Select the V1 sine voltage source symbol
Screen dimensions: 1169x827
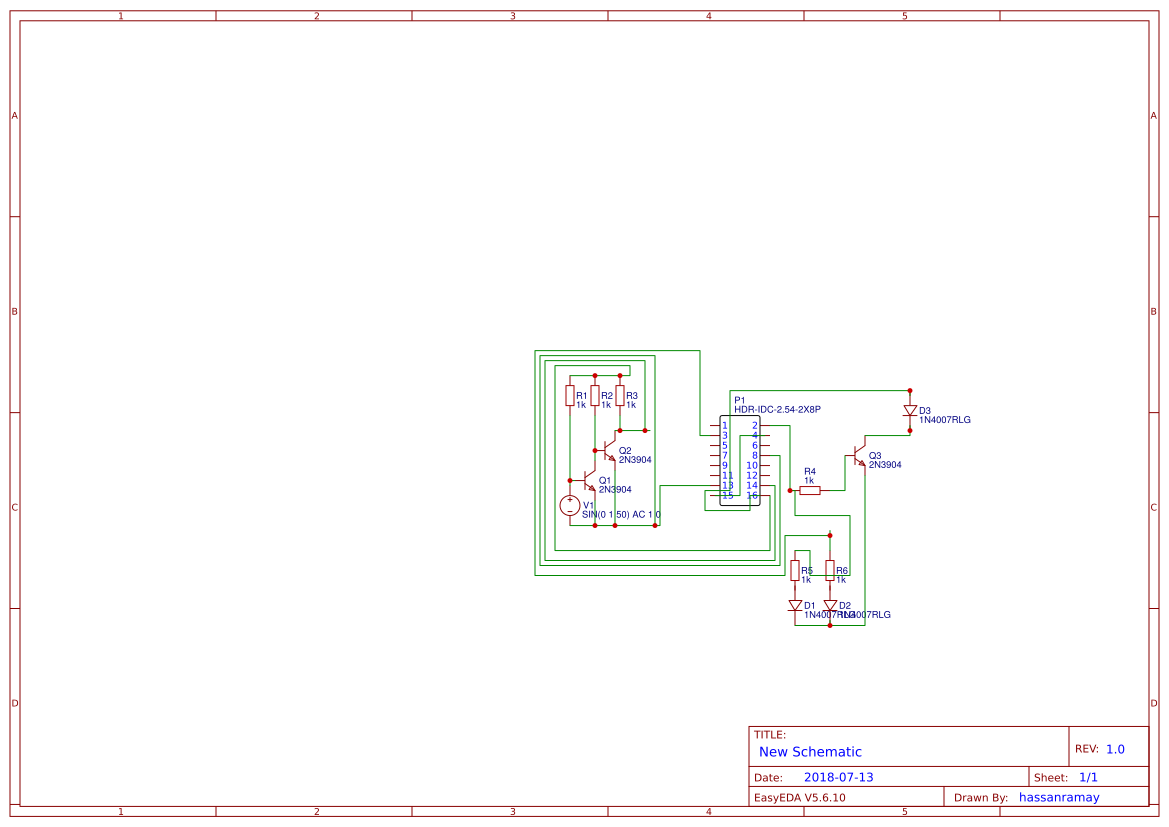(570, 506)
